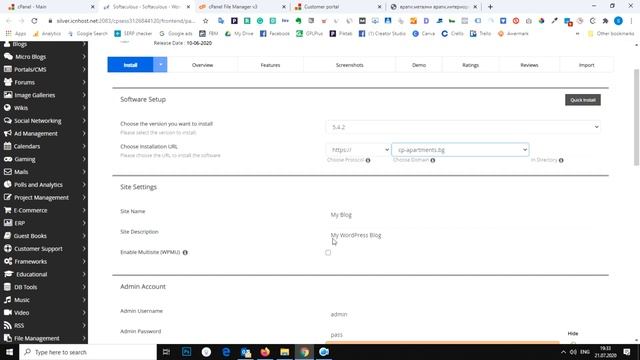Switch to the Ratings tab
The height and width of the screenshot is (360, 640).
click(470, 65)
